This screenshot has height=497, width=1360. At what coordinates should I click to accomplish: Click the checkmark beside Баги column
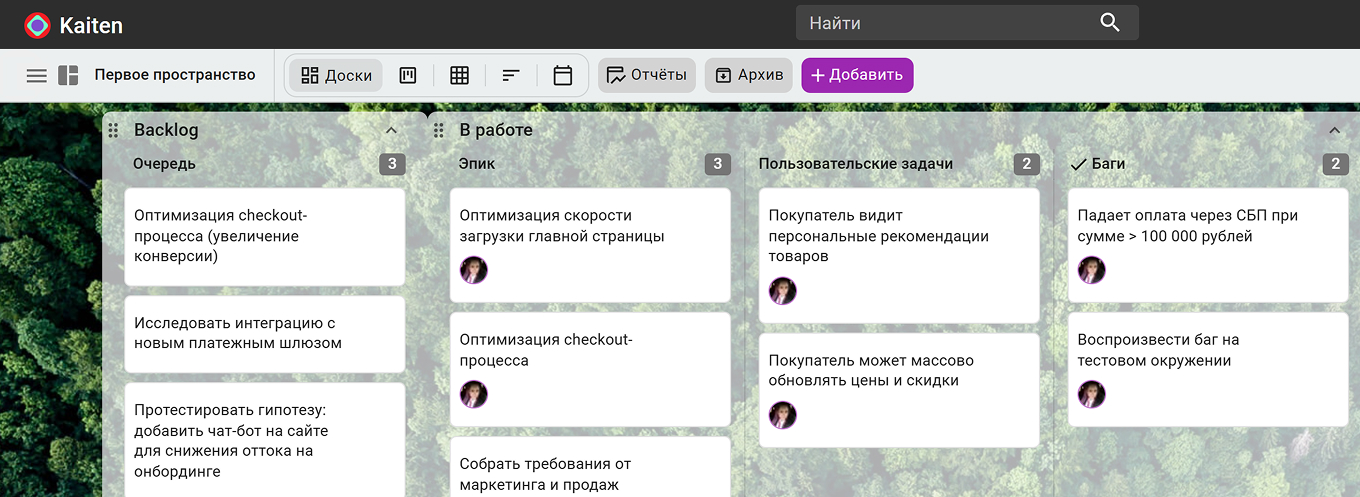(1078, 164)
